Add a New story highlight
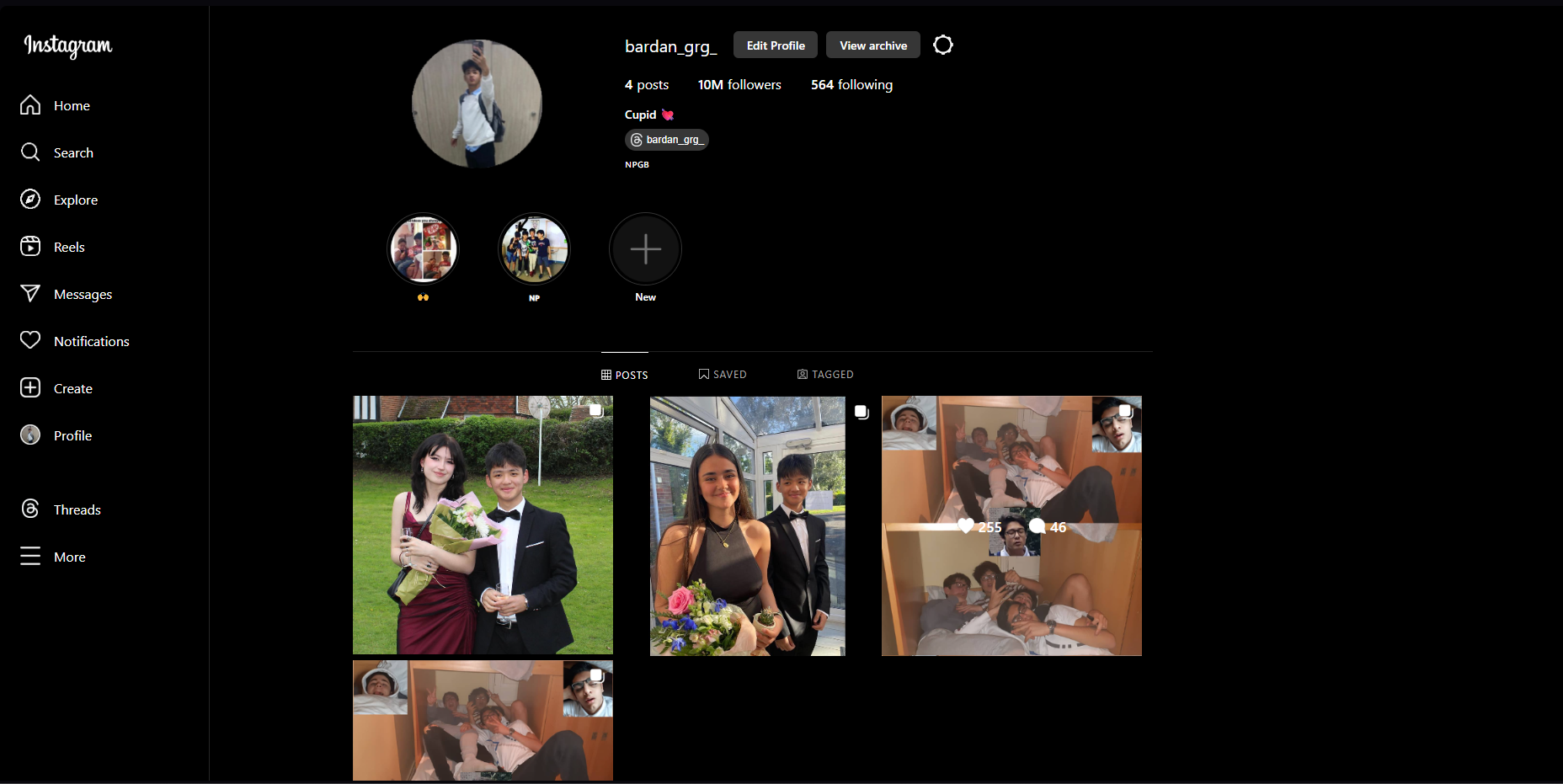1563x784 pixels. coord(645,250)
